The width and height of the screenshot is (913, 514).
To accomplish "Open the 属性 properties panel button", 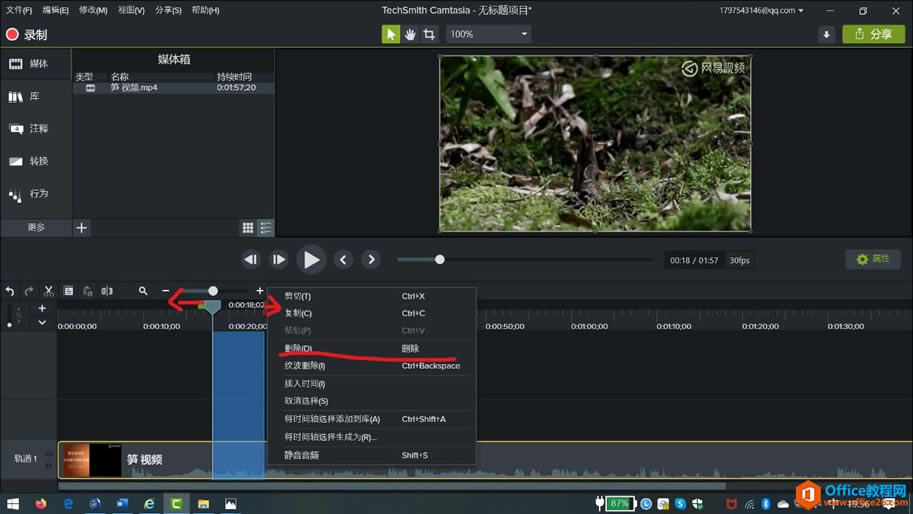I will [x=873, y=259].
